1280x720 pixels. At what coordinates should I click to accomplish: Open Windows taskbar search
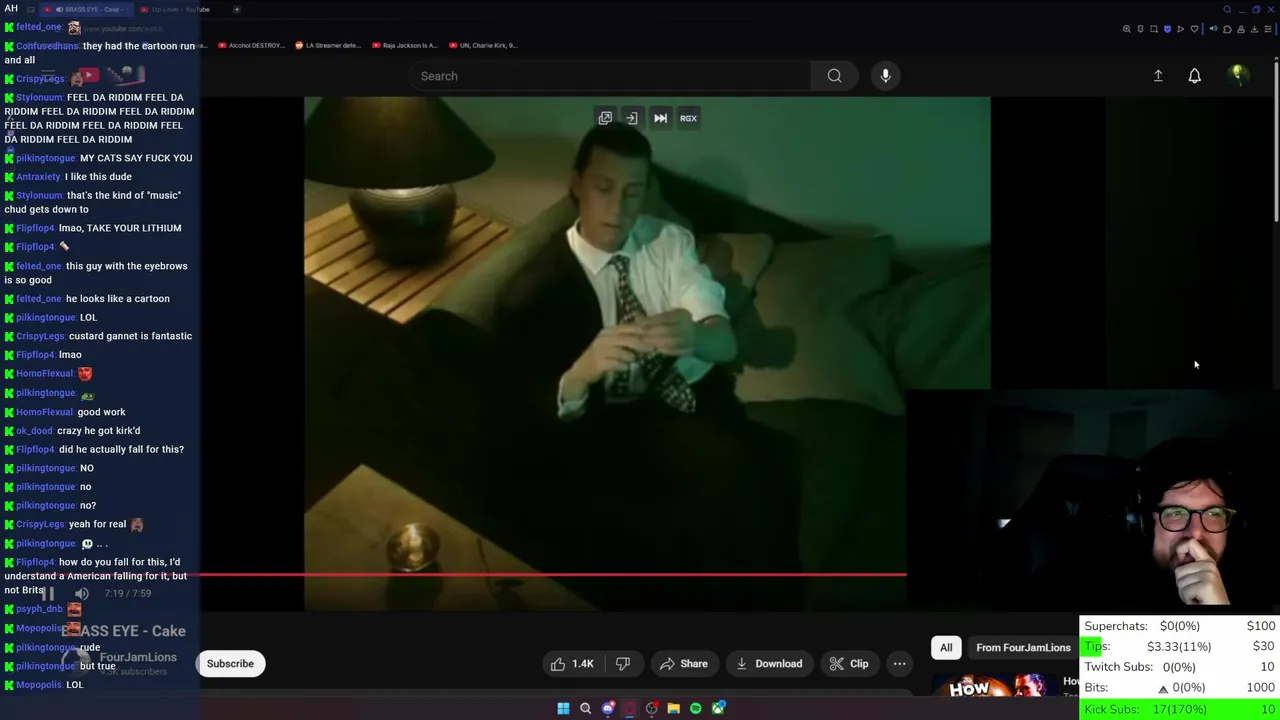click(585, 708)
